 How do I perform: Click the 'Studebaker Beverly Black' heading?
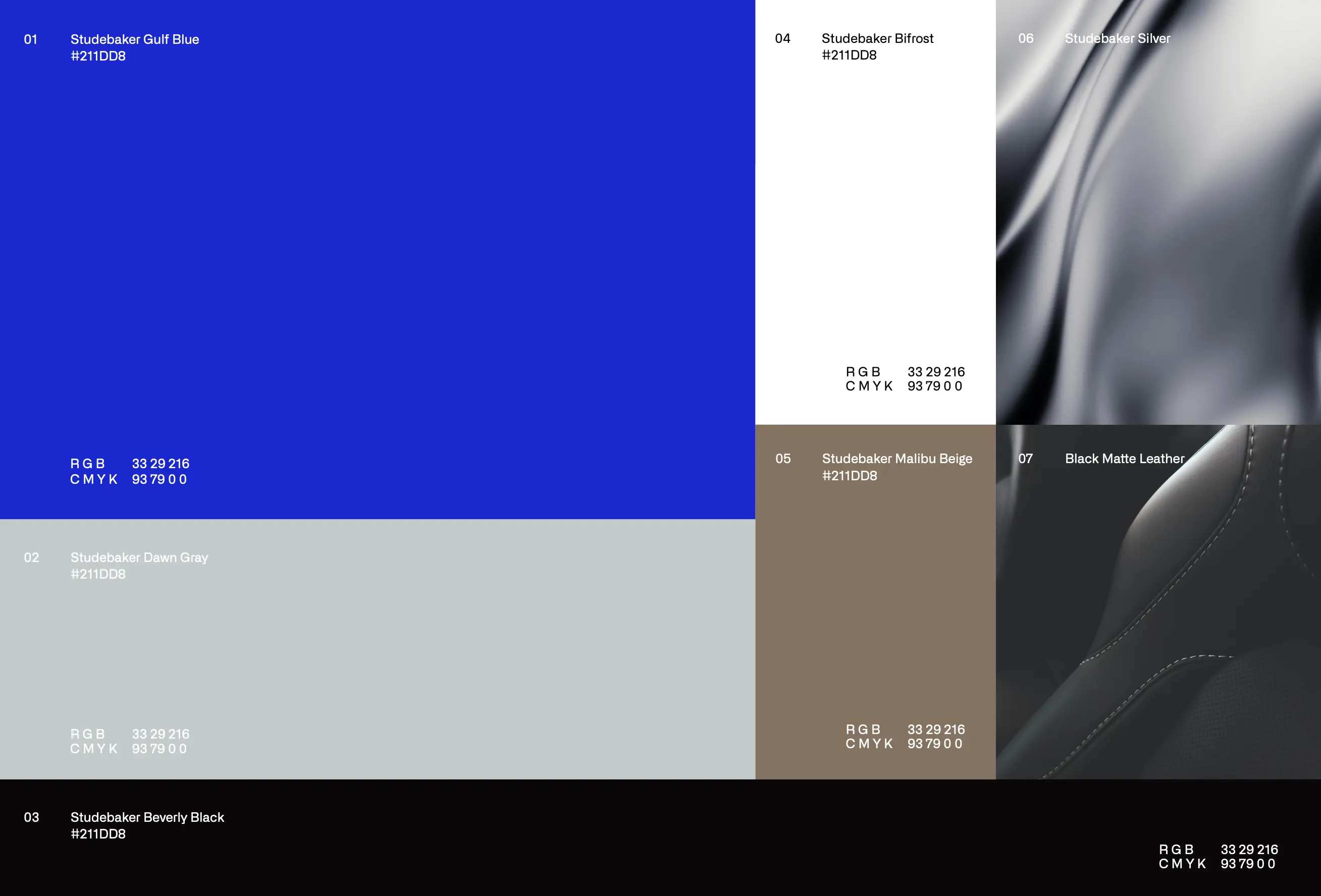click(x=147, y=817)
